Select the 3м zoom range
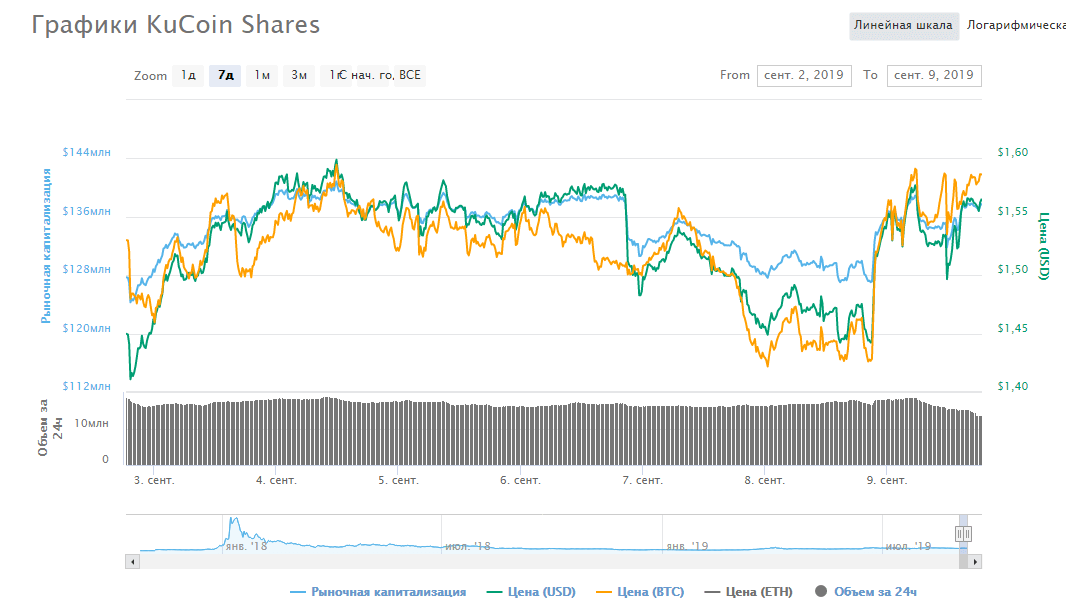1066x603 pixels. 299,75
